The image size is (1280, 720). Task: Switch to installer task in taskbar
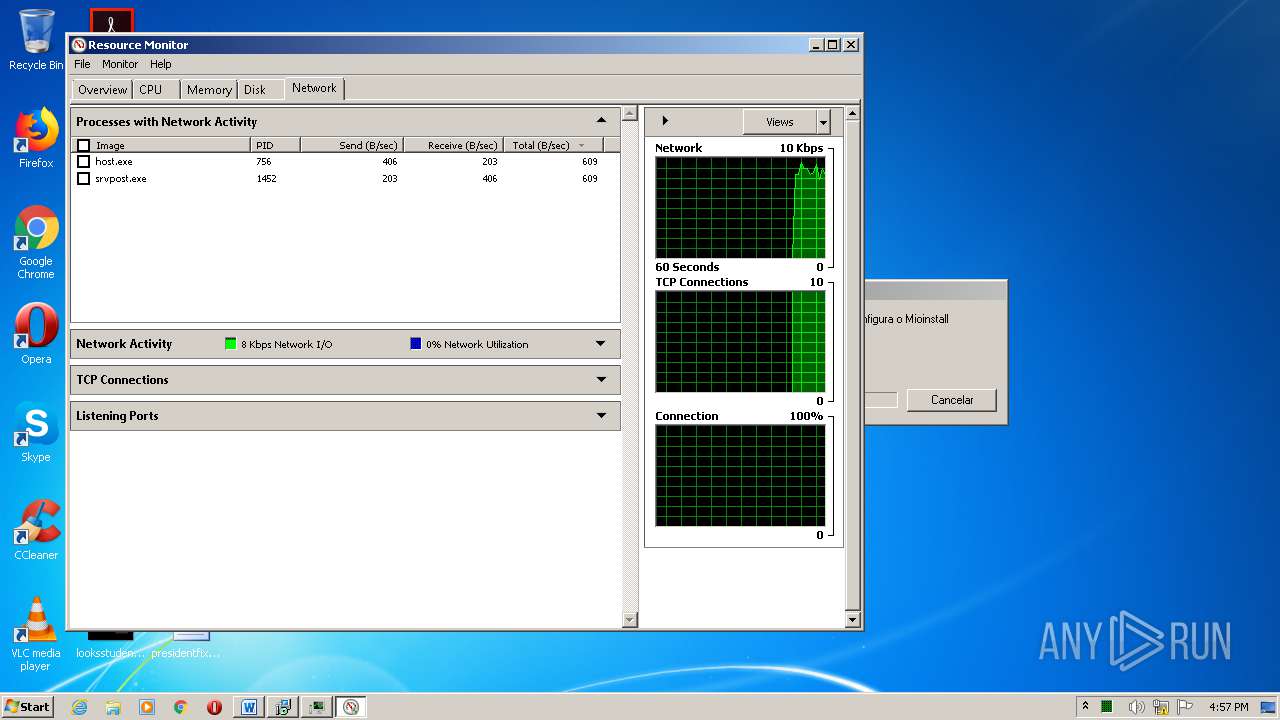click(283, 707)
